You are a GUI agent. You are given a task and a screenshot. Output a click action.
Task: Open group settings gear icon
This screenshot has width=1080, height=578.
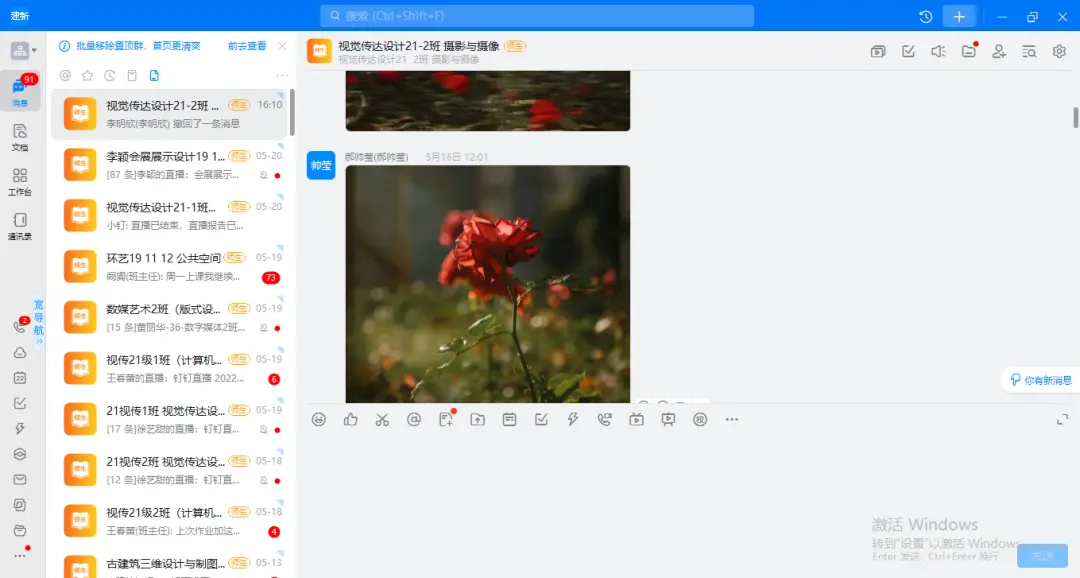coord(1059,52)
